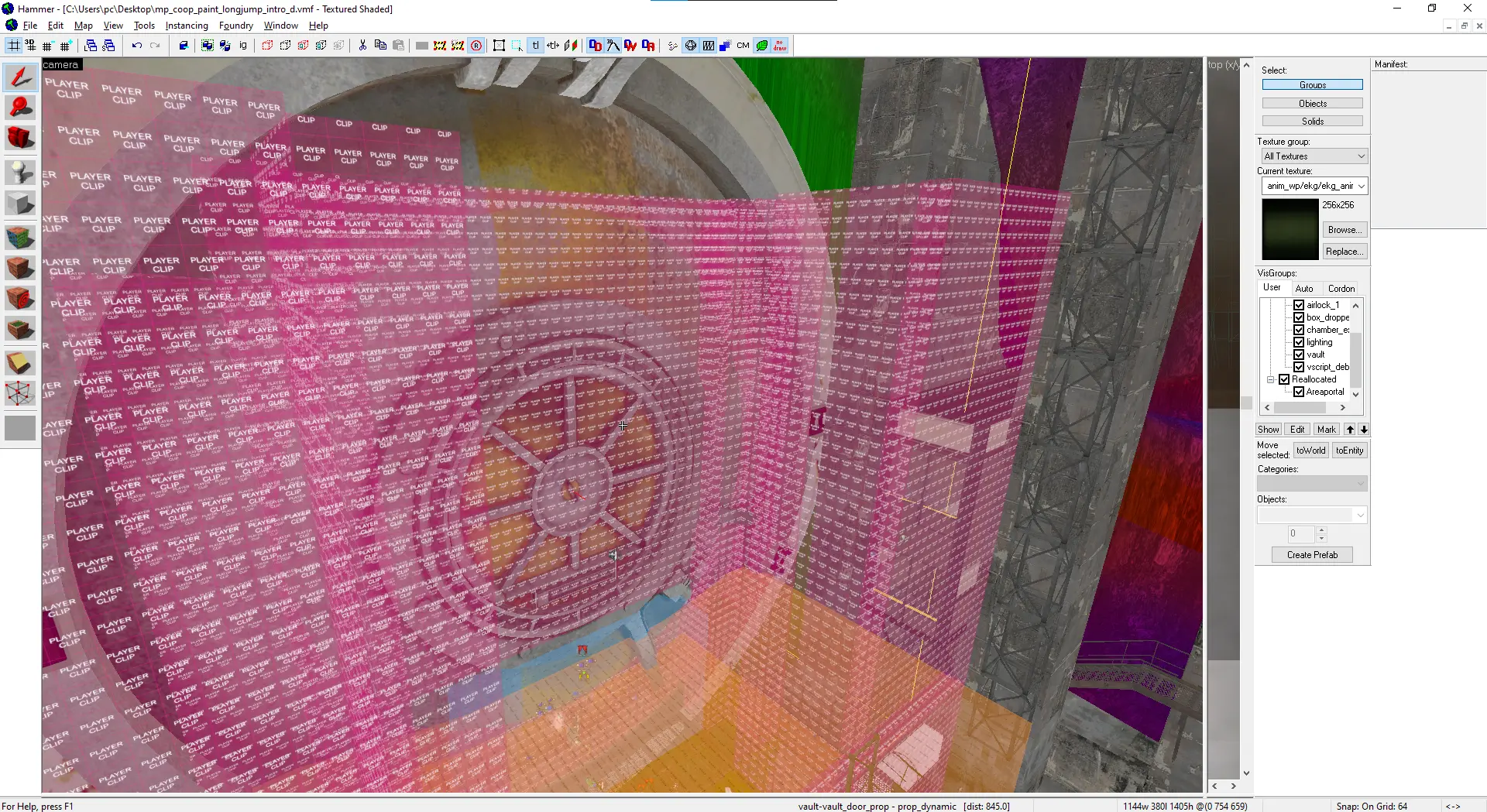Click the visgroup move-up arrow button

pyautogui.click(x=1350, y=430)
